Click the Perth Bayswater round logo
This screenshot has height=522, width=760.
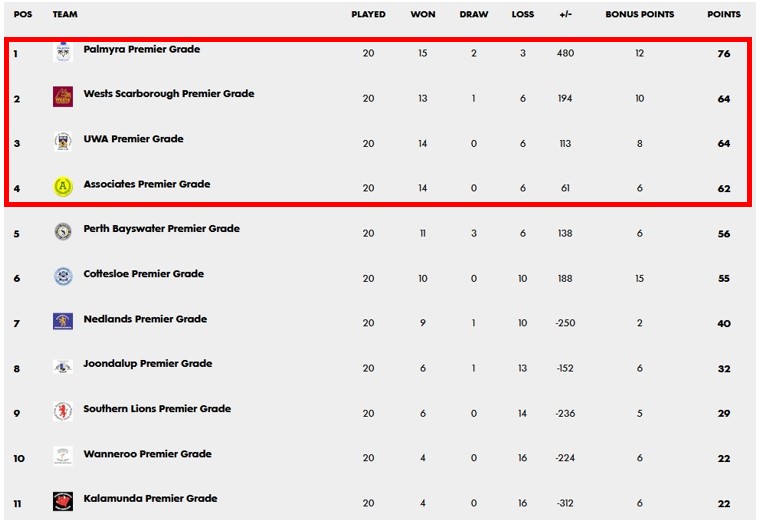point(63,231)
